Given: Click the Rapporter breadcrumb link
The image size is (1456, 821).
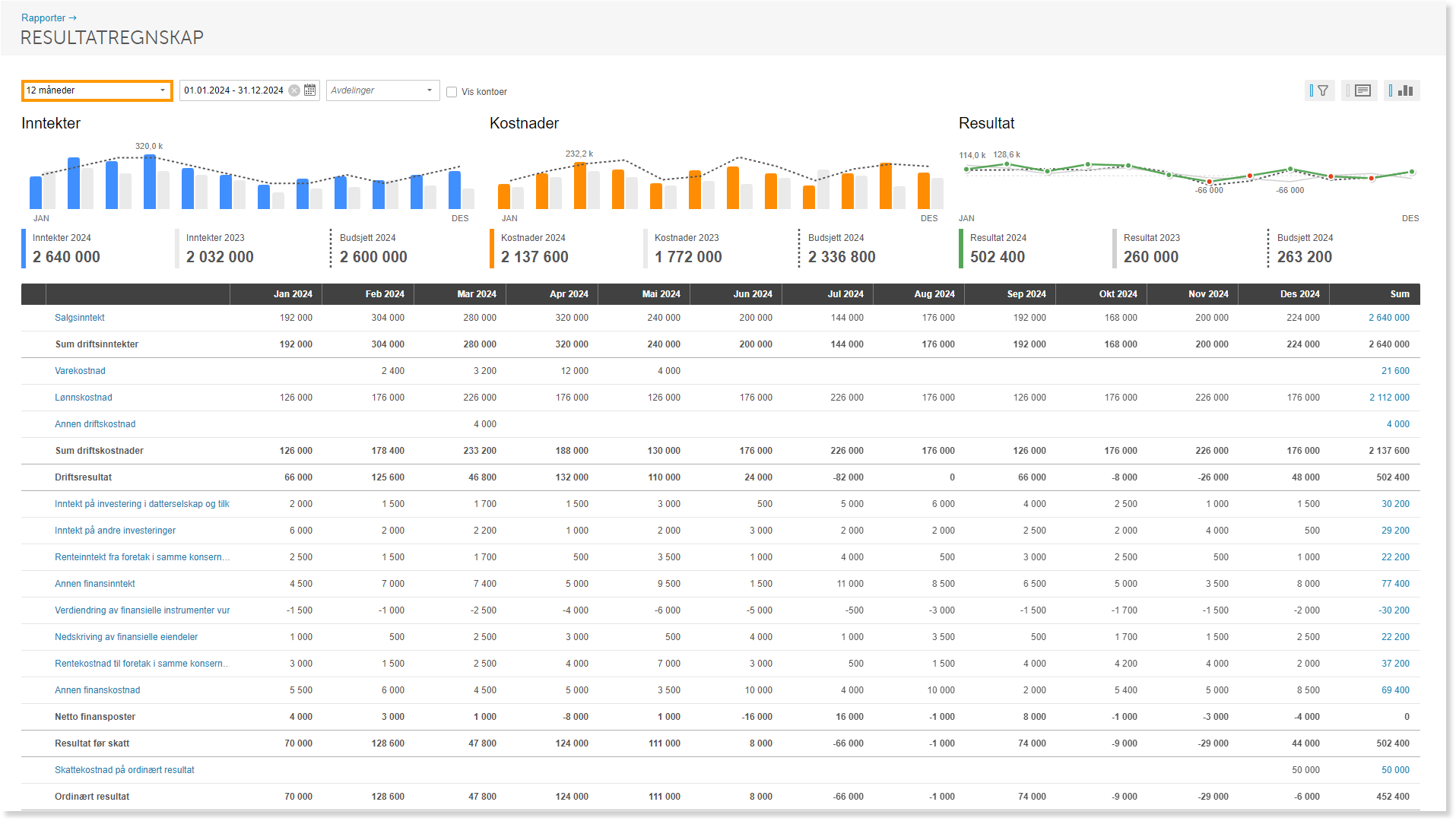Looking at the screenshot, I should (x=43, y=17).
